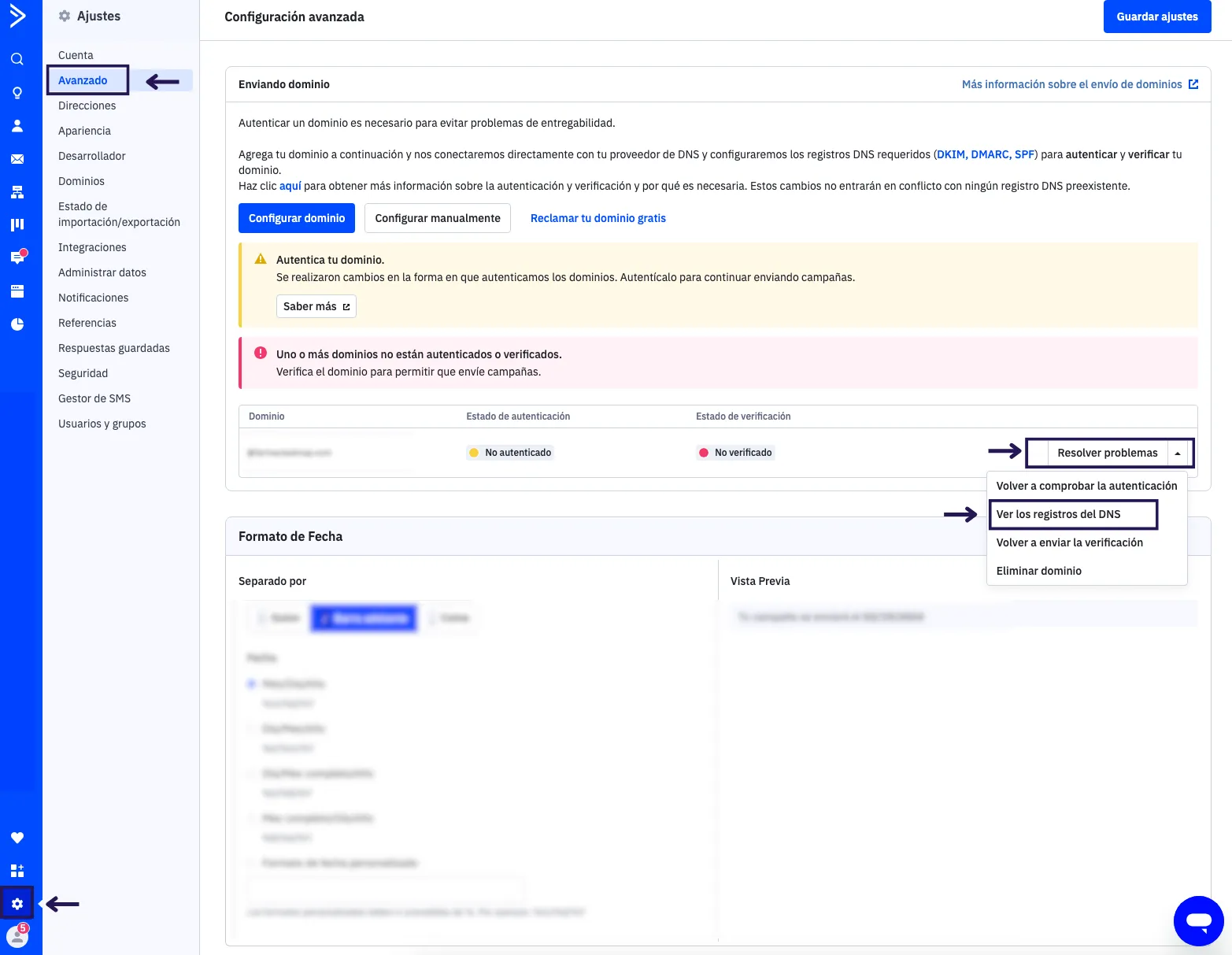Open Seguridad settings section
This screenshot has width=1232, height=955.
tap(83, 373)
